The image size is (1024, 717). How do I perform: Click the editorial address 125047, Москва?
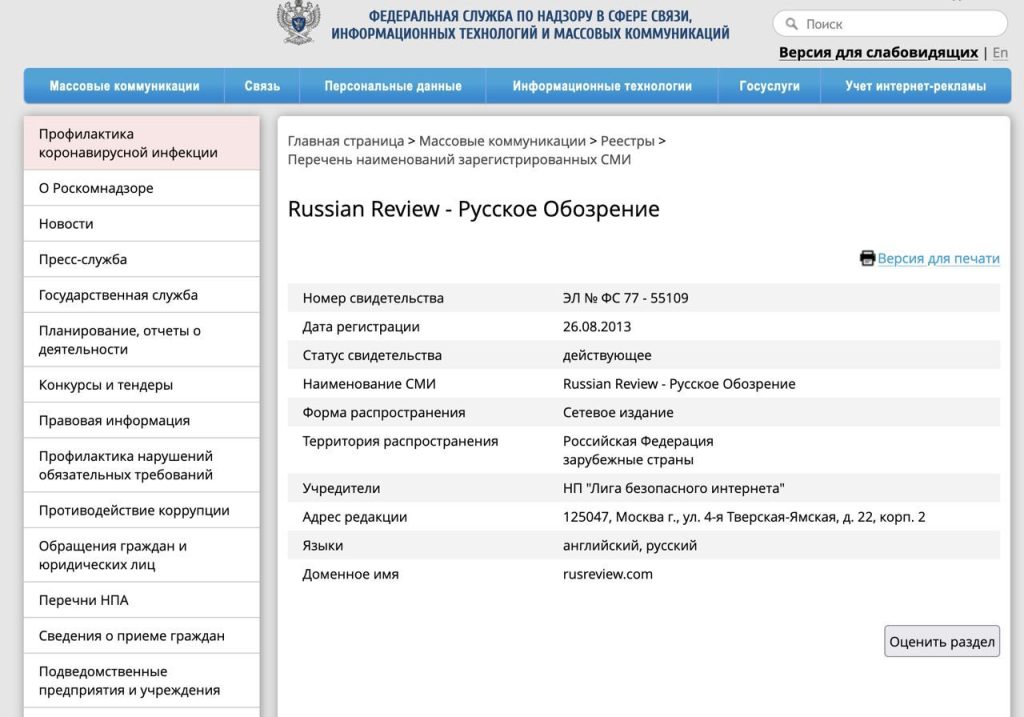point(744,517)
